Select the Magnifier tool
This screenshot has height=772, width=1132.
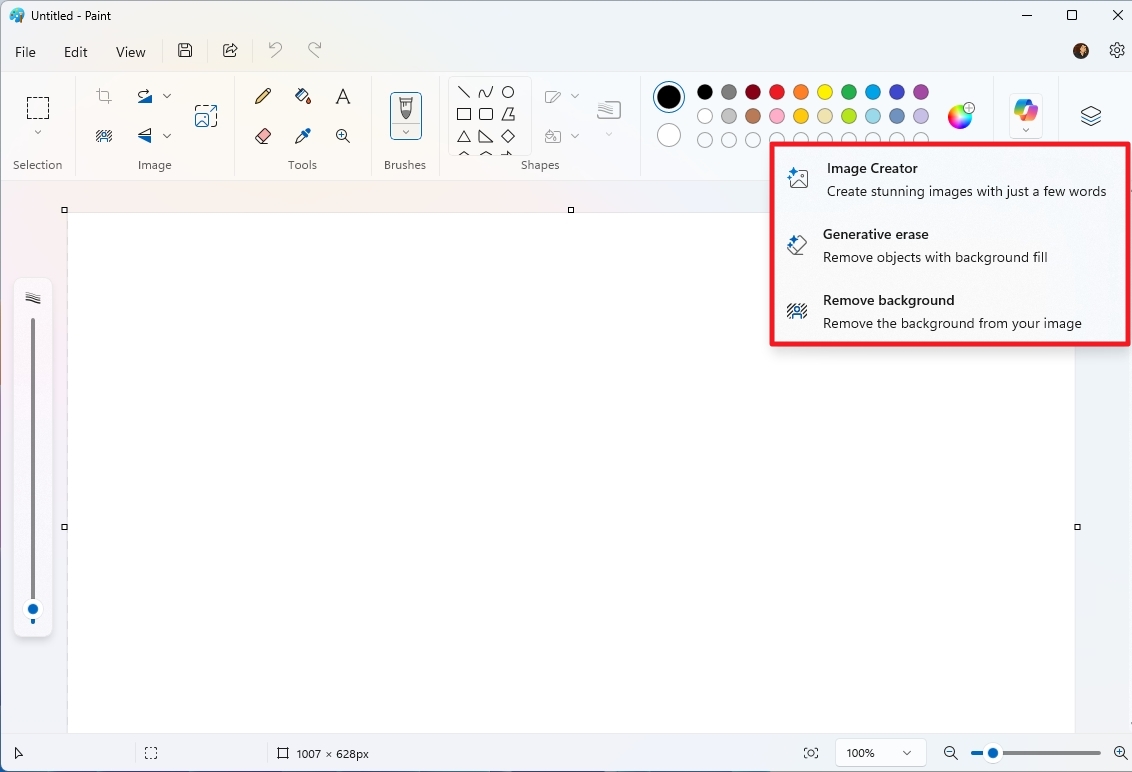click(x=342, y=135)
